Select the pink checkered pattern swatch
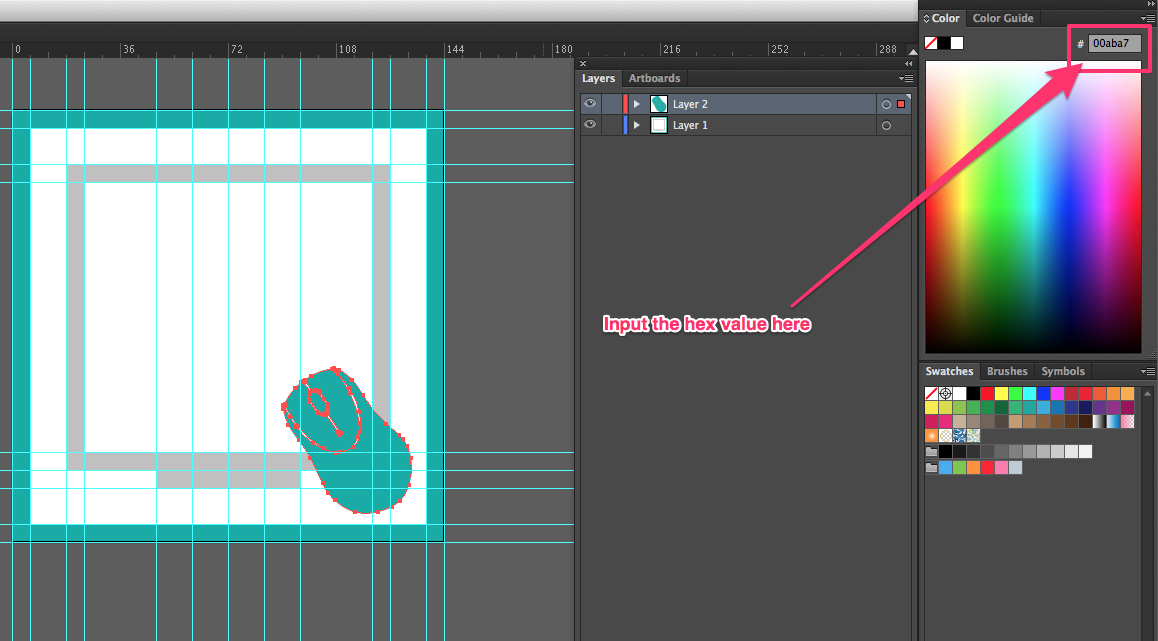Image resolution: width=1158 pixels, height=641 pixels. point(1127,421)
